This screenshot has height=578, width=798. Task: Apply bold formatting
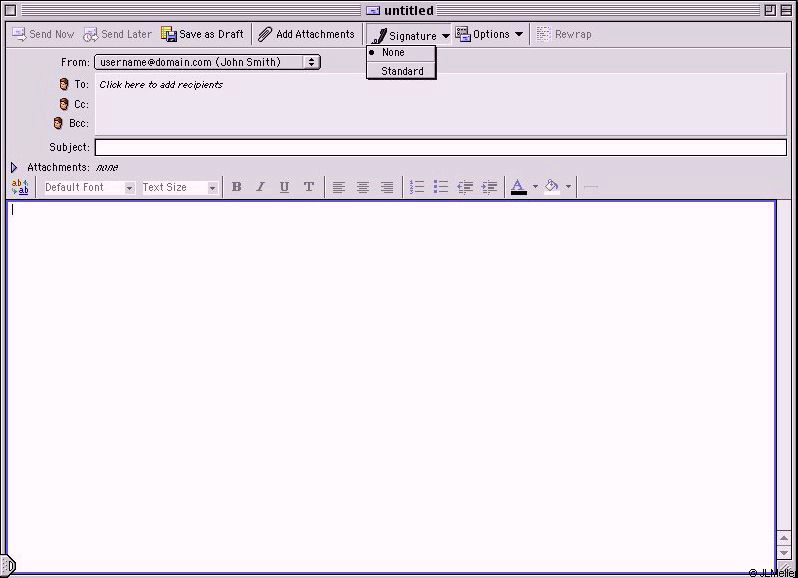(x=236, y=187)
